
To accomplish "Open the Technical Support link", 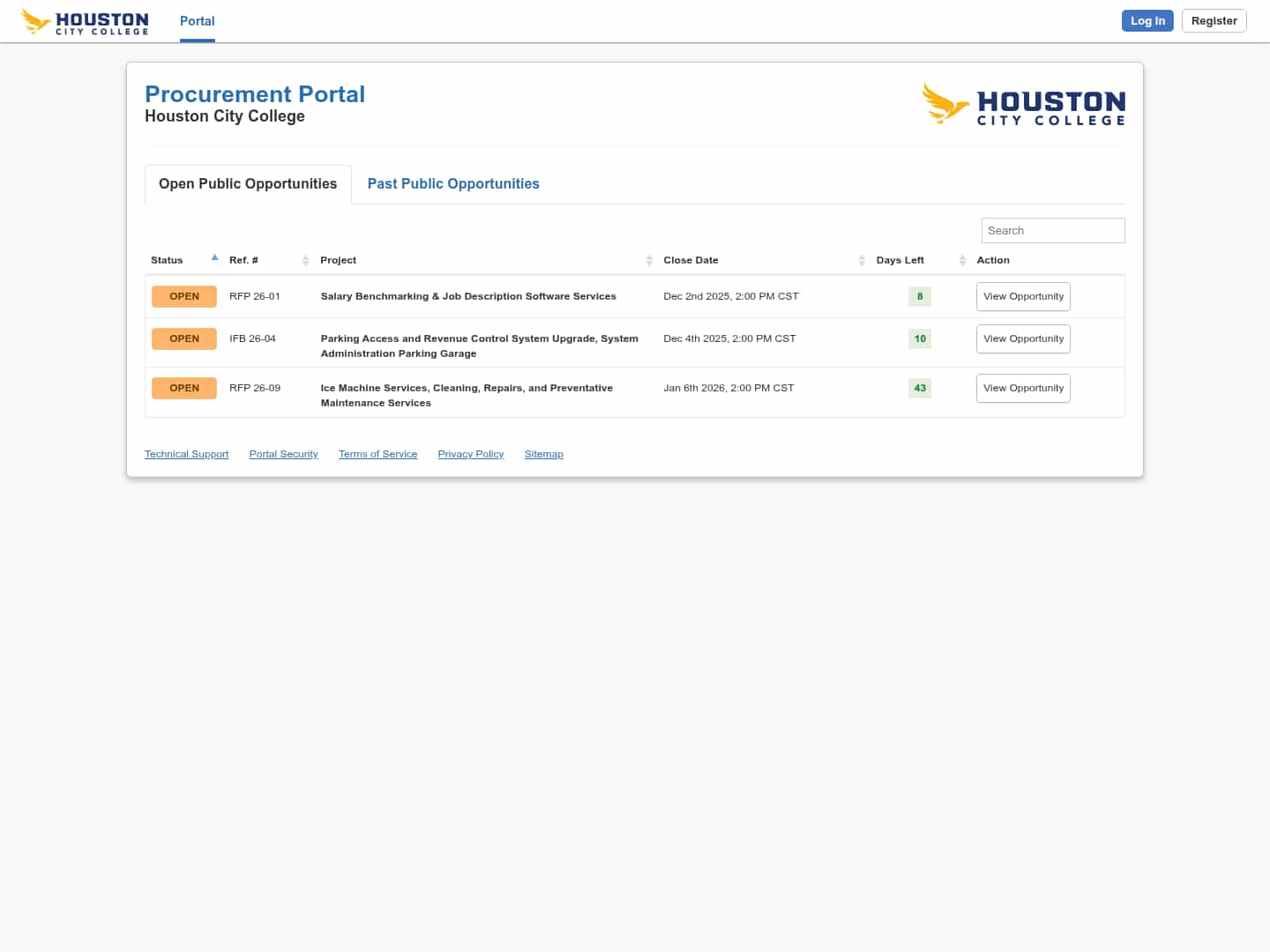I will point(186,455).
